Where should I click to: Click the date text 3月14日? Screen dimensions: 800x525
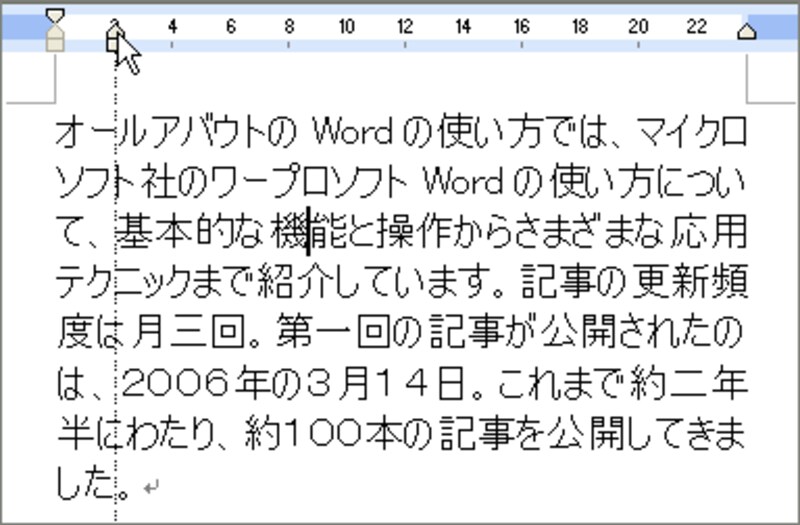click(x=386, y=384)
